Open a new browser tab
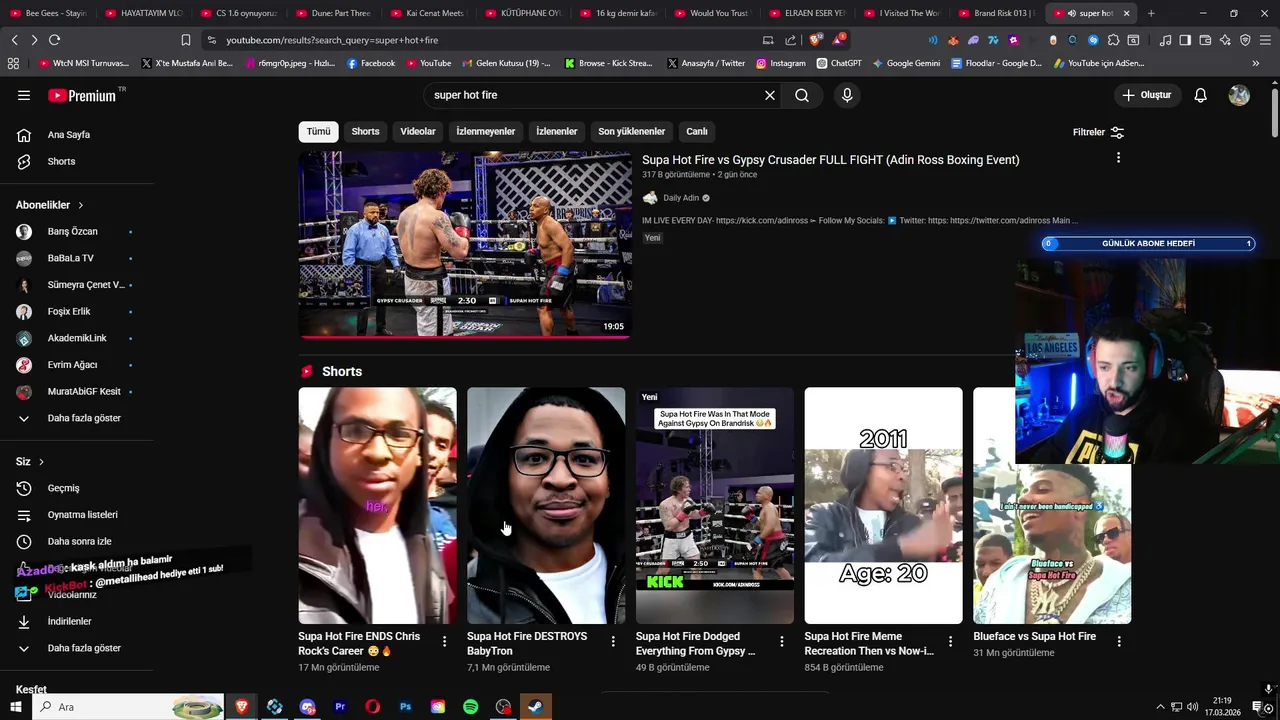The height and width of the screenshot is (720, 1280). click(x=1151, y=13)
